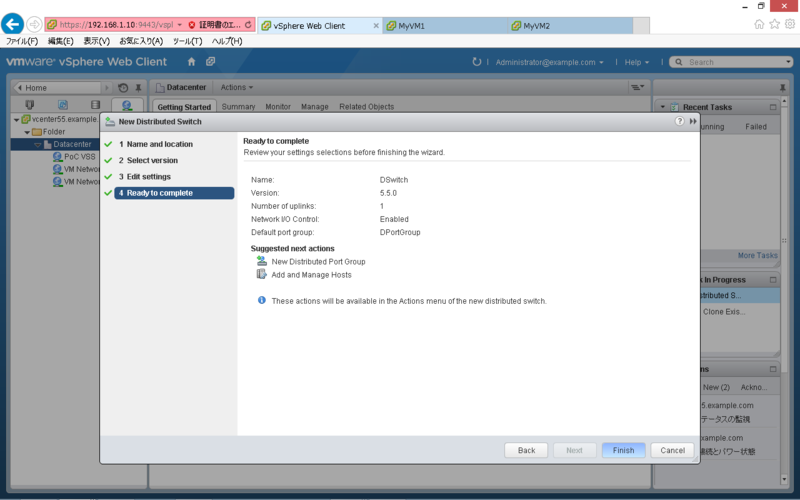The height and width of the screenshot is (500, 800).
Task: Open the address bar URL dropdown arrow
Action: 180,24
